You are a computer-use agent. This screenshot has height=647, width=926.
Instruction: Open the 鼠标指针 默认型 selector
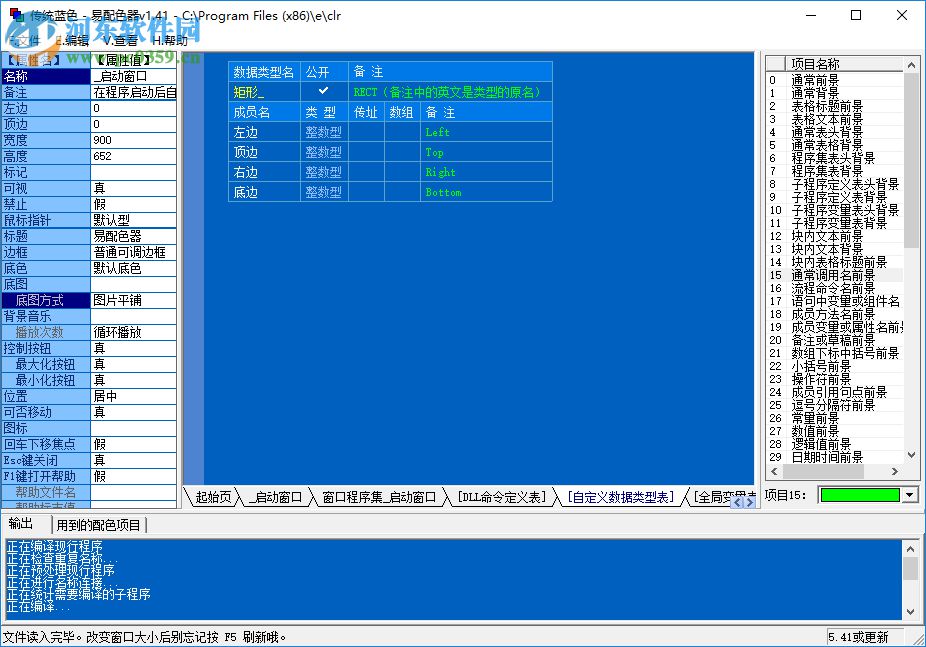120,220
